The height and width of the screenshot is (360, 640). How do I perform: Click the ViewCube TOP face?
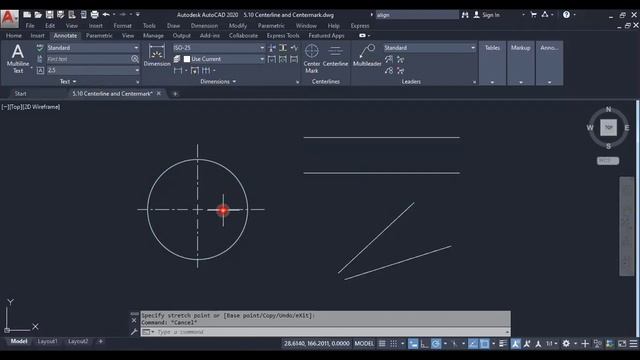pyautogui.click(x=608, y=128)
